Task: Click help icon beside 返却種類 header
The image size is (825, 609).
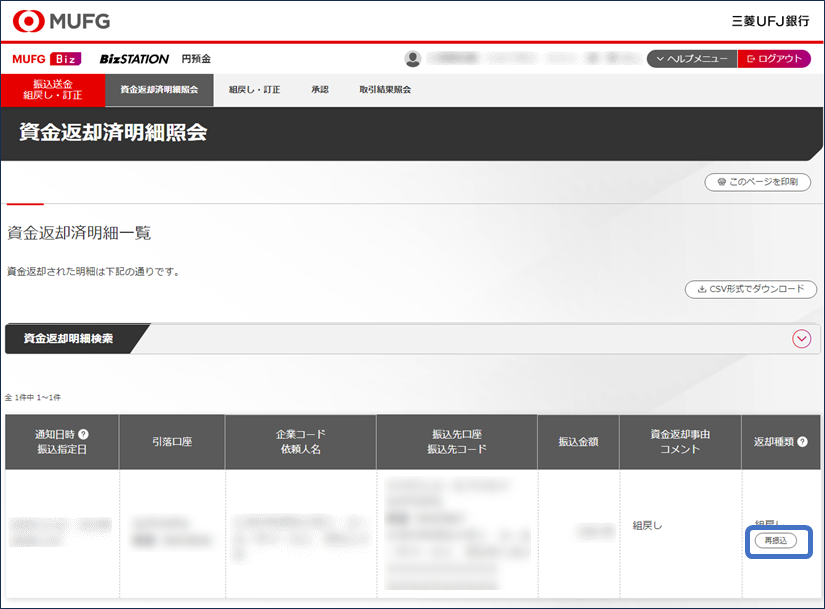Action: click(802, 441)
